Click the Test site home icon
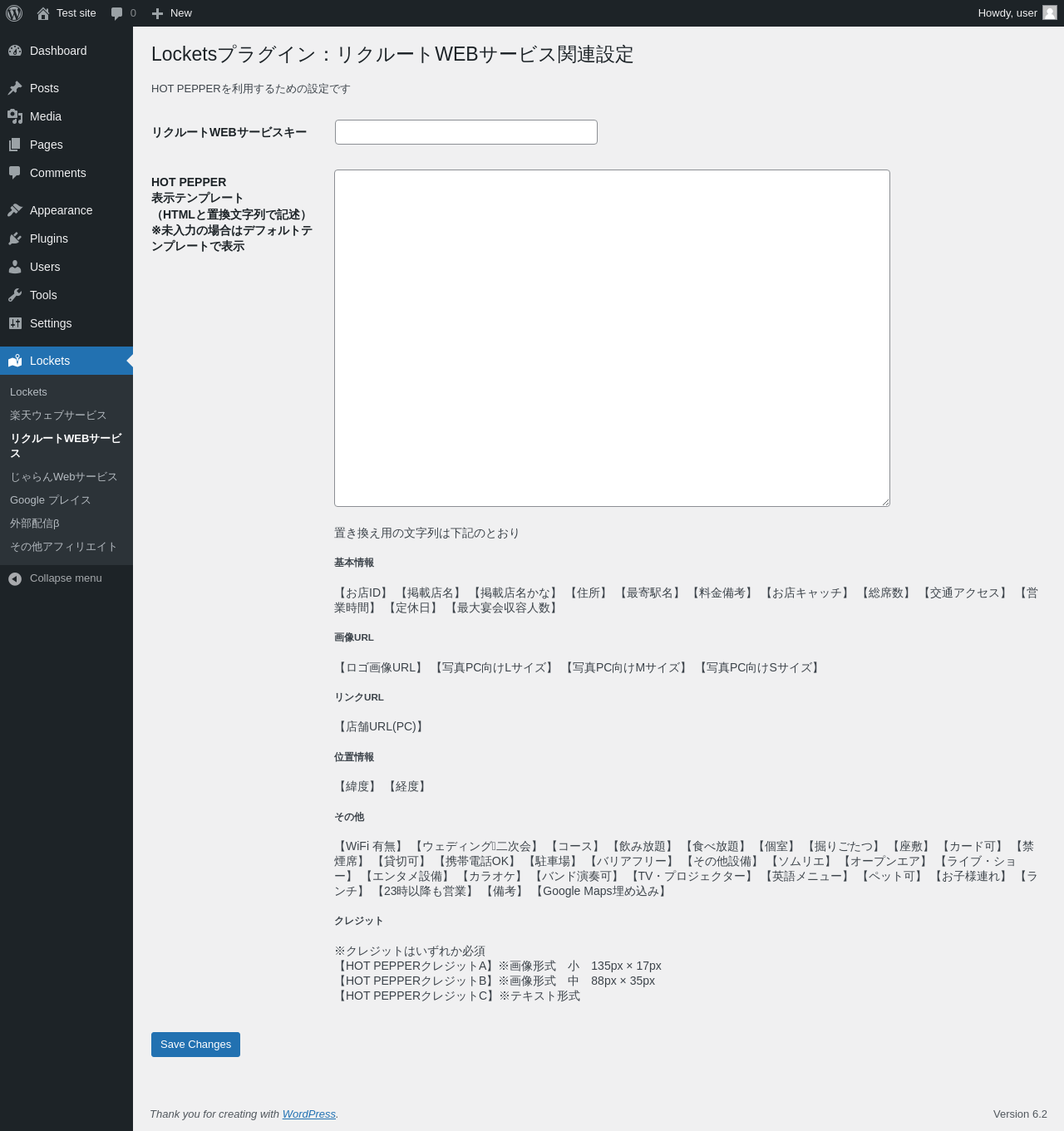 coord(43,13)
